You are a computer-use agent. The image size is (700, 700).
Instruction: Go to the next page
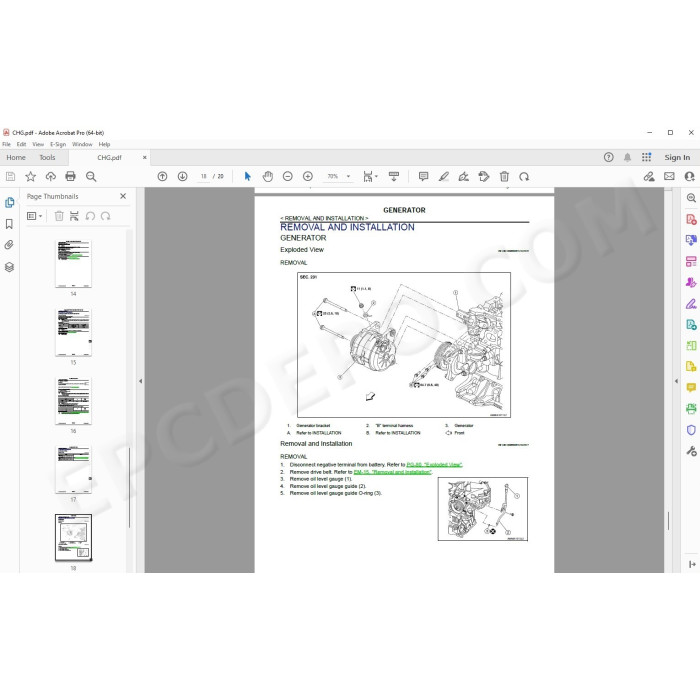pos(183,176)
